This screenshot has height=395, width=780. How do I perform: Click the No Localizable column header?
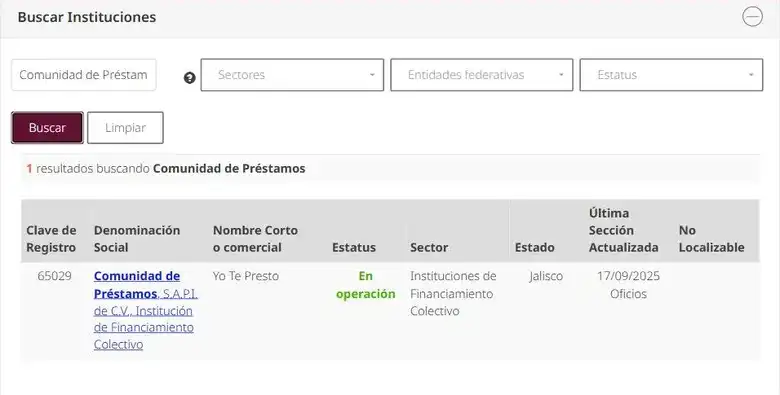pyautogui.click(x=711, y=239)
